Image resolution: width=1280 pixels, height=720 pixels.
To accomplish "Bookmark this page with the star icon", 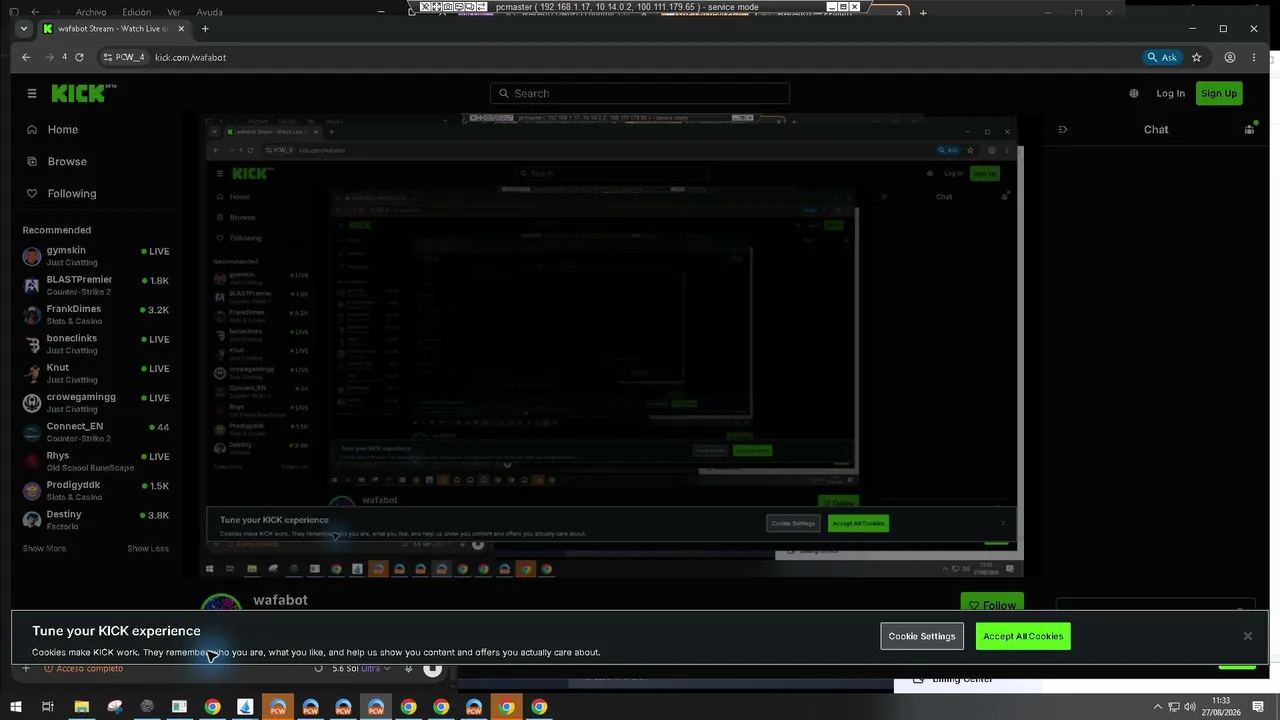I will click(1196, 57).
